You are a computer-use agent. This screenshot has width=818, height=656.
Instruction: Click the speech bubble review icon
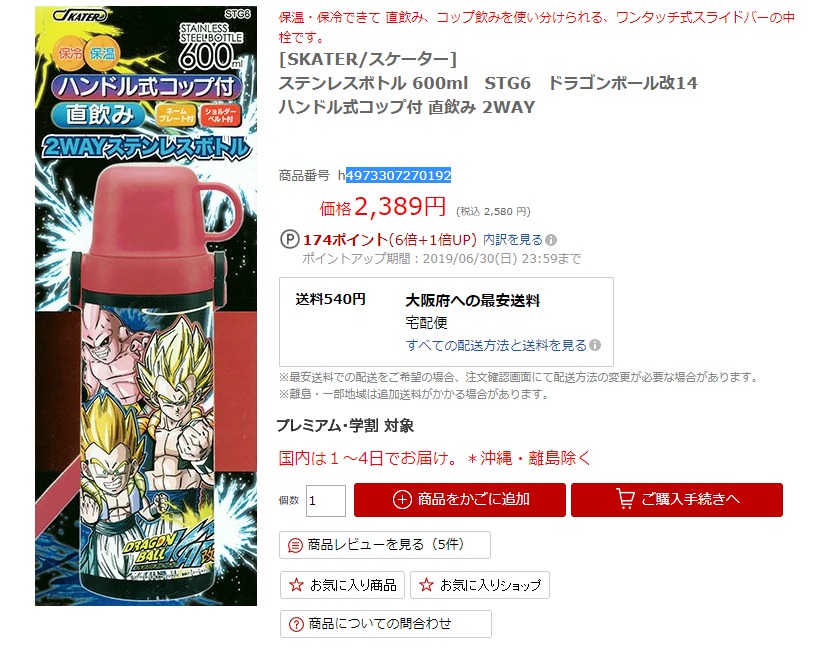[x=295, y=546]
